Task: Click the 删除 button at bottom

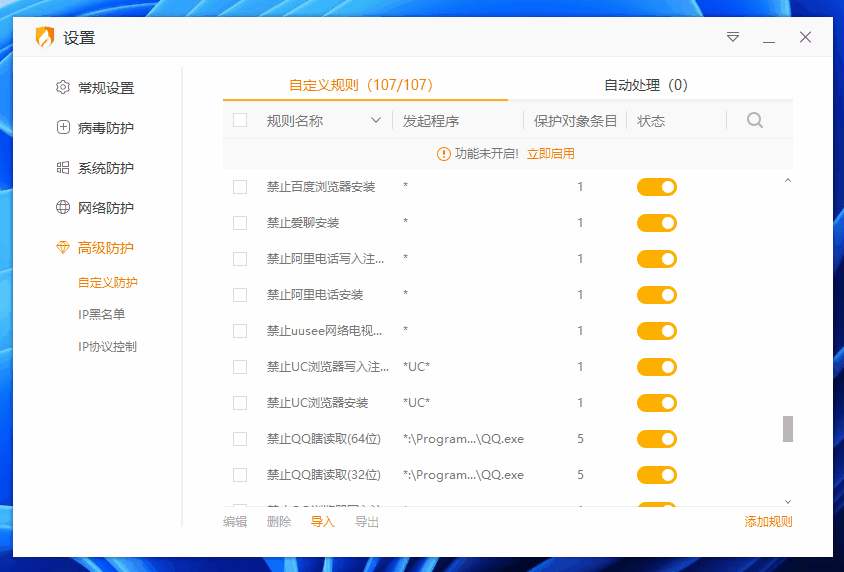Action: (279, 521)
